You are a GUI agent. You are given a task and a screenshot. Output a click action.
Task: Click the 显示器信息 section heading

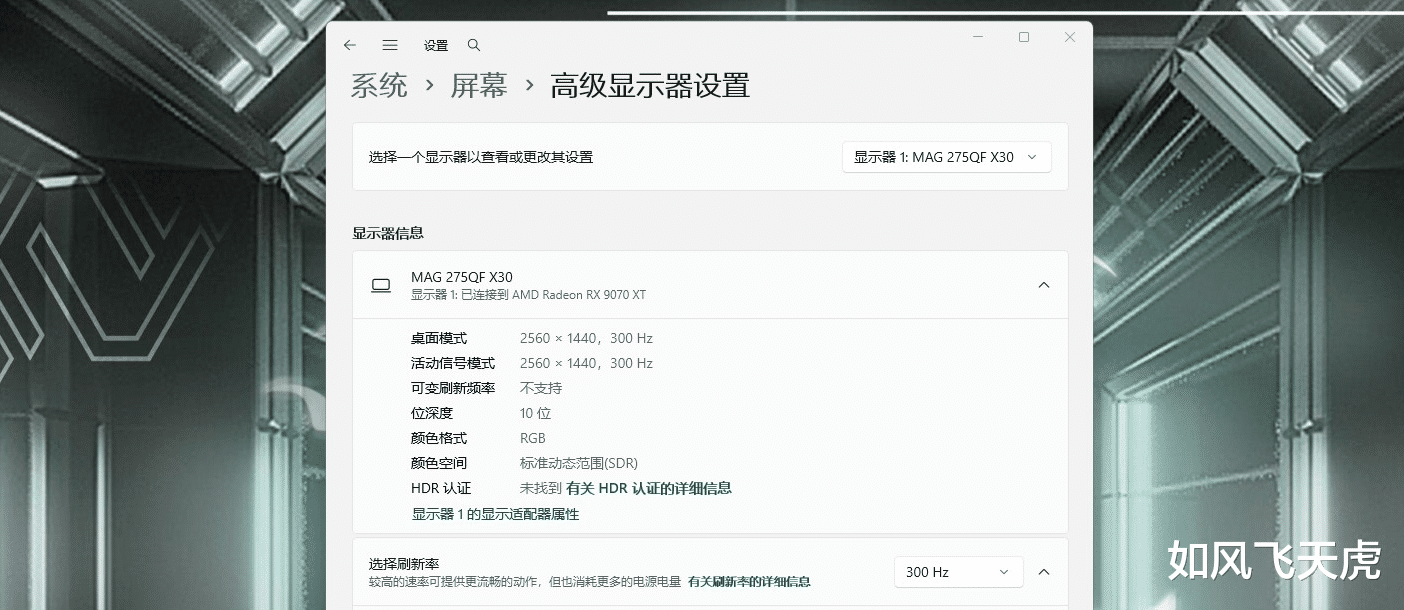coord(388,233)
